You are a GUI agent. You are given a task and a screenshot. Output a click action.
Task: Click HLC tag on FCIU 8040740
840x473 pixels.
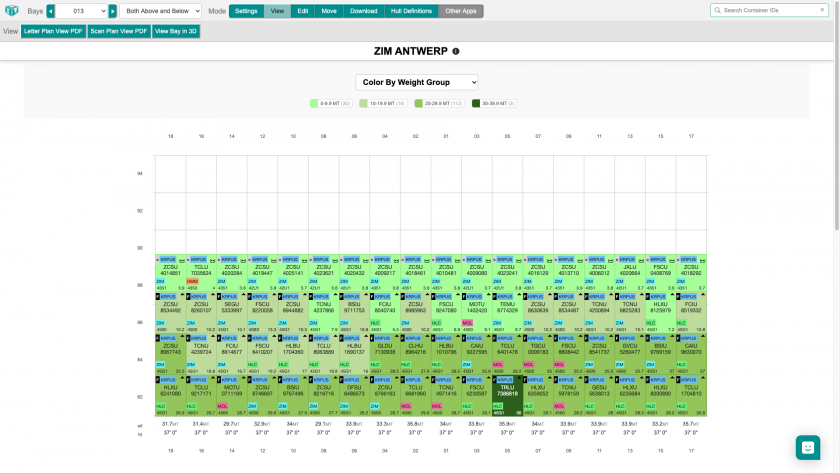pos(375,323)
